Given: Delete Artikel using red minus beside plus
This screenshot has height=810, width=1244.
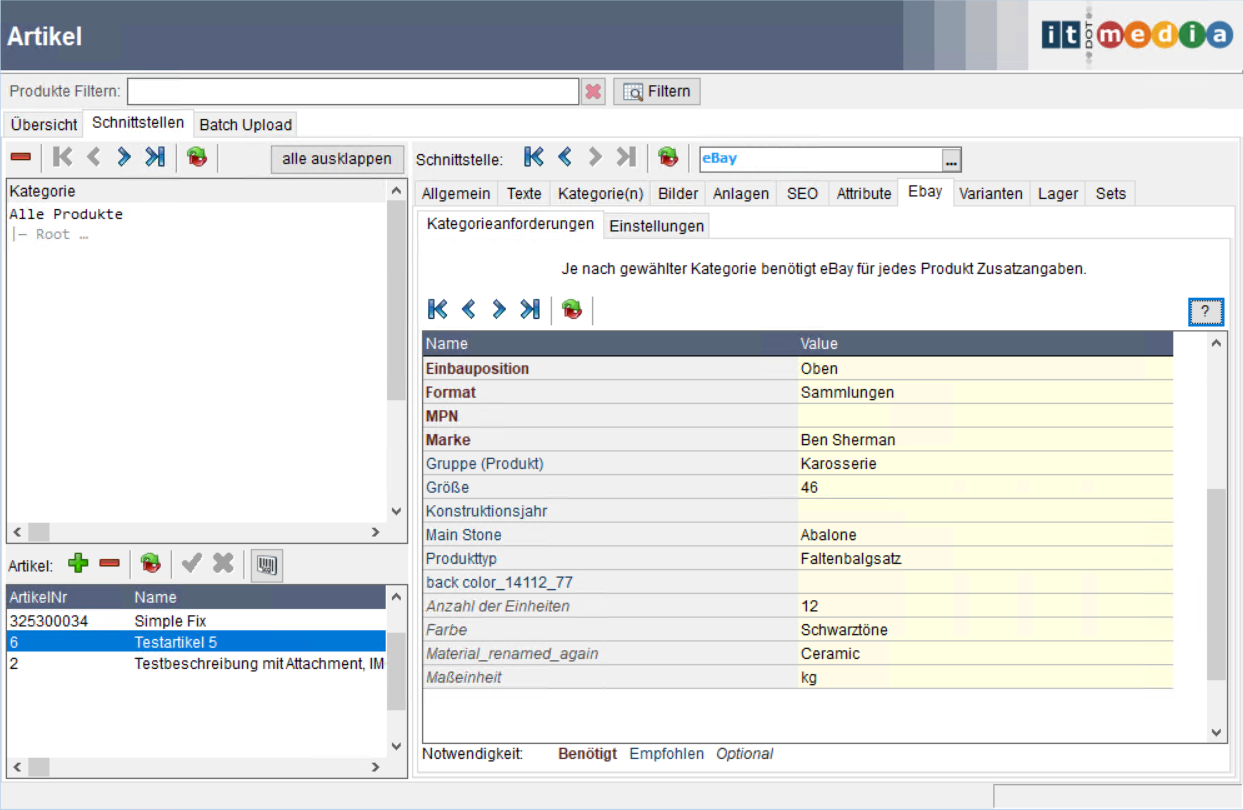Looking at the screenshot, I should click(x=109, y=564).
